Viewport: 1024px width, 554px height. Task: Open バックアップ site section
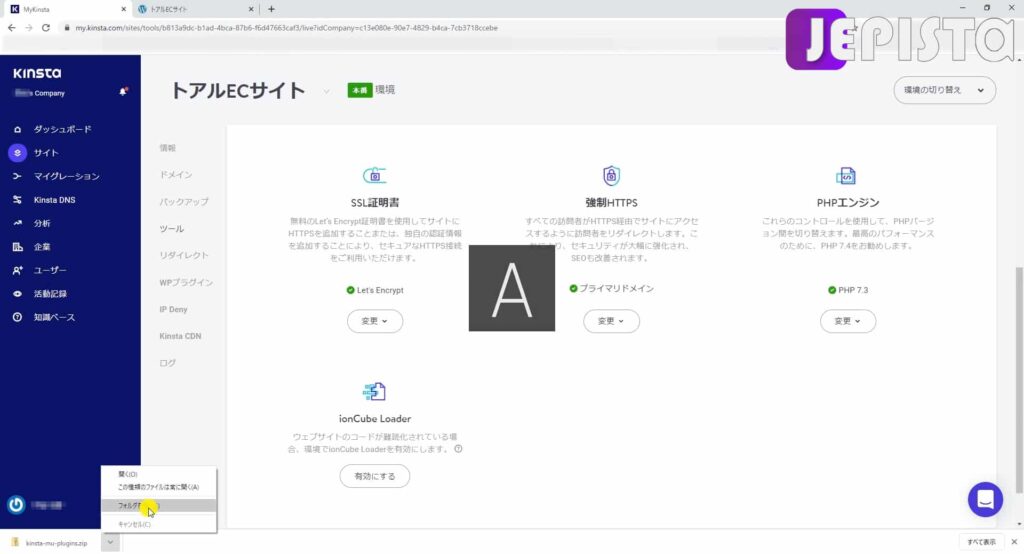pos(184,202)
